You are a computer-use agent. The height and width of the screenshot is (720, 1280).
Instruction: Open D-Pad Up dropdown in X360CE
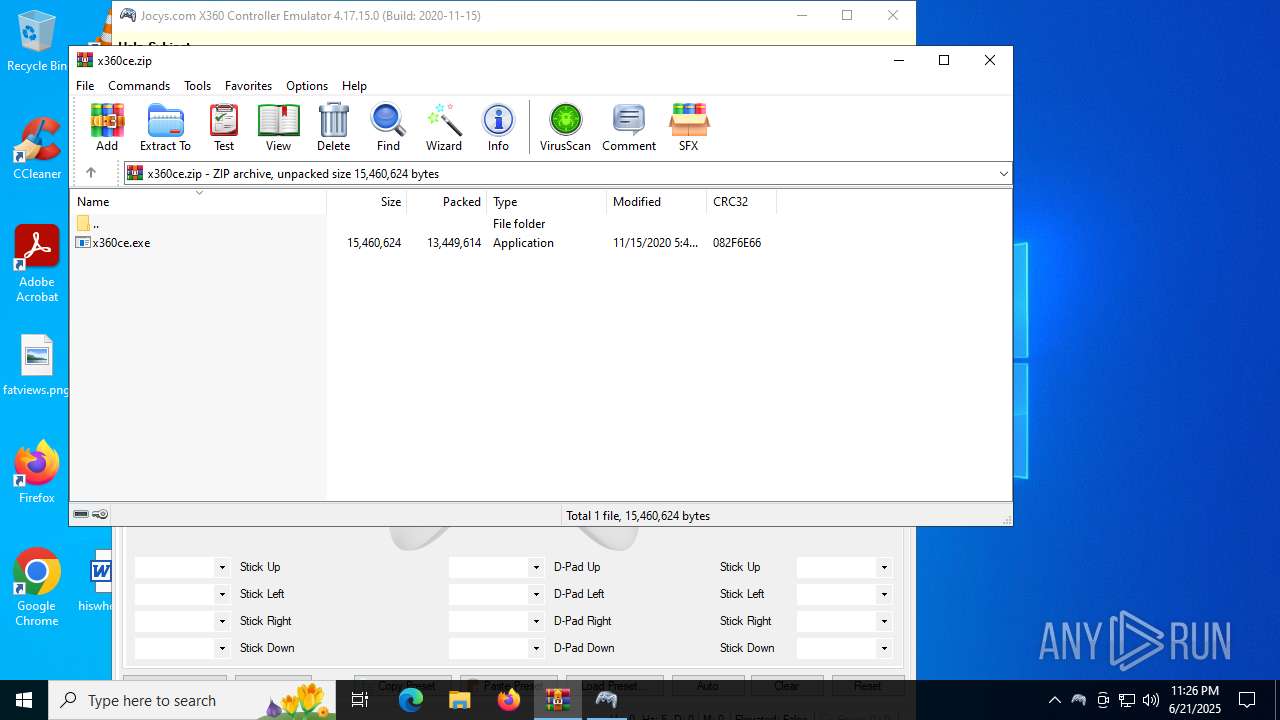[x=536, y=568]
